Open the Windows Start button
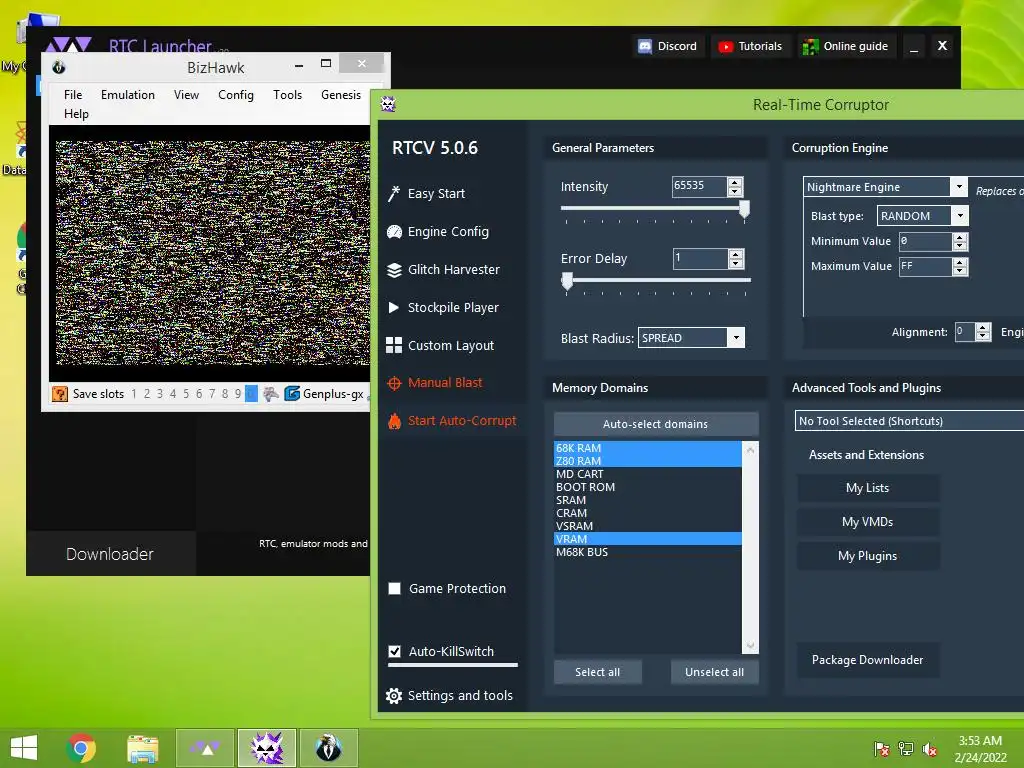The image size is (1024, 768). (x=24, y=748)
